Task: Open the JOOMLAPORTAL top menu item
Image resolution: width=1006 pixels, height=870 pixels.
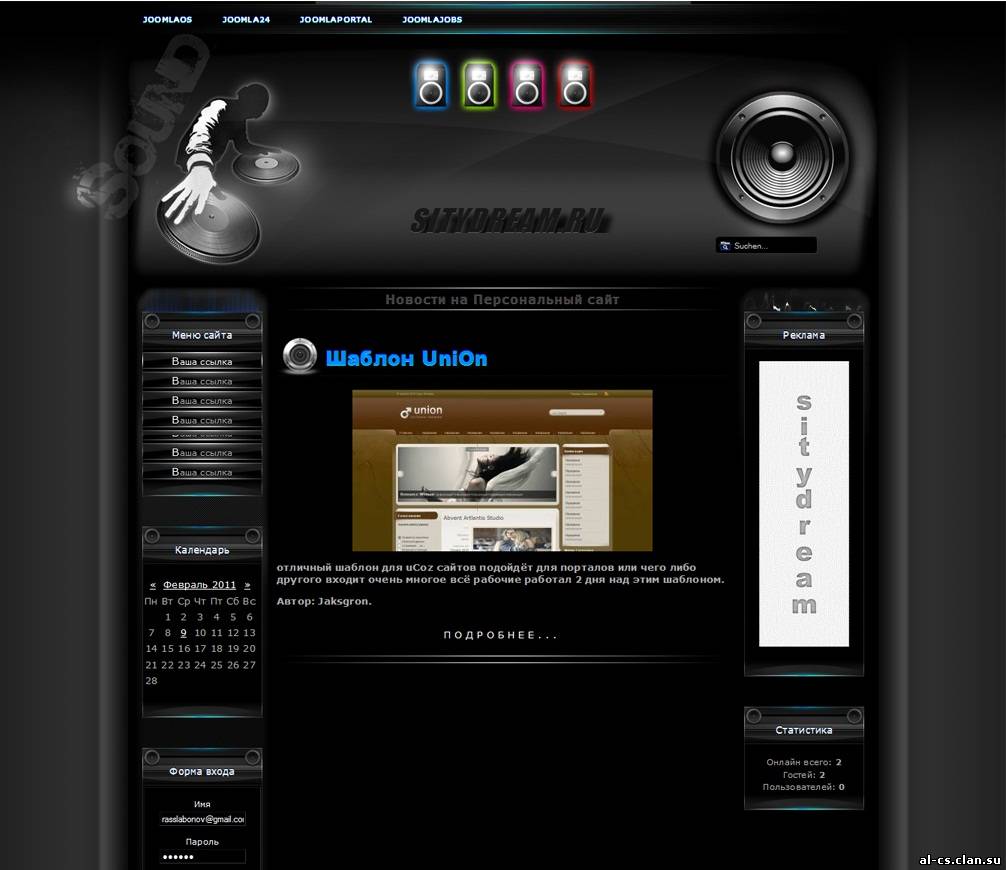Action: coord(336,19)
